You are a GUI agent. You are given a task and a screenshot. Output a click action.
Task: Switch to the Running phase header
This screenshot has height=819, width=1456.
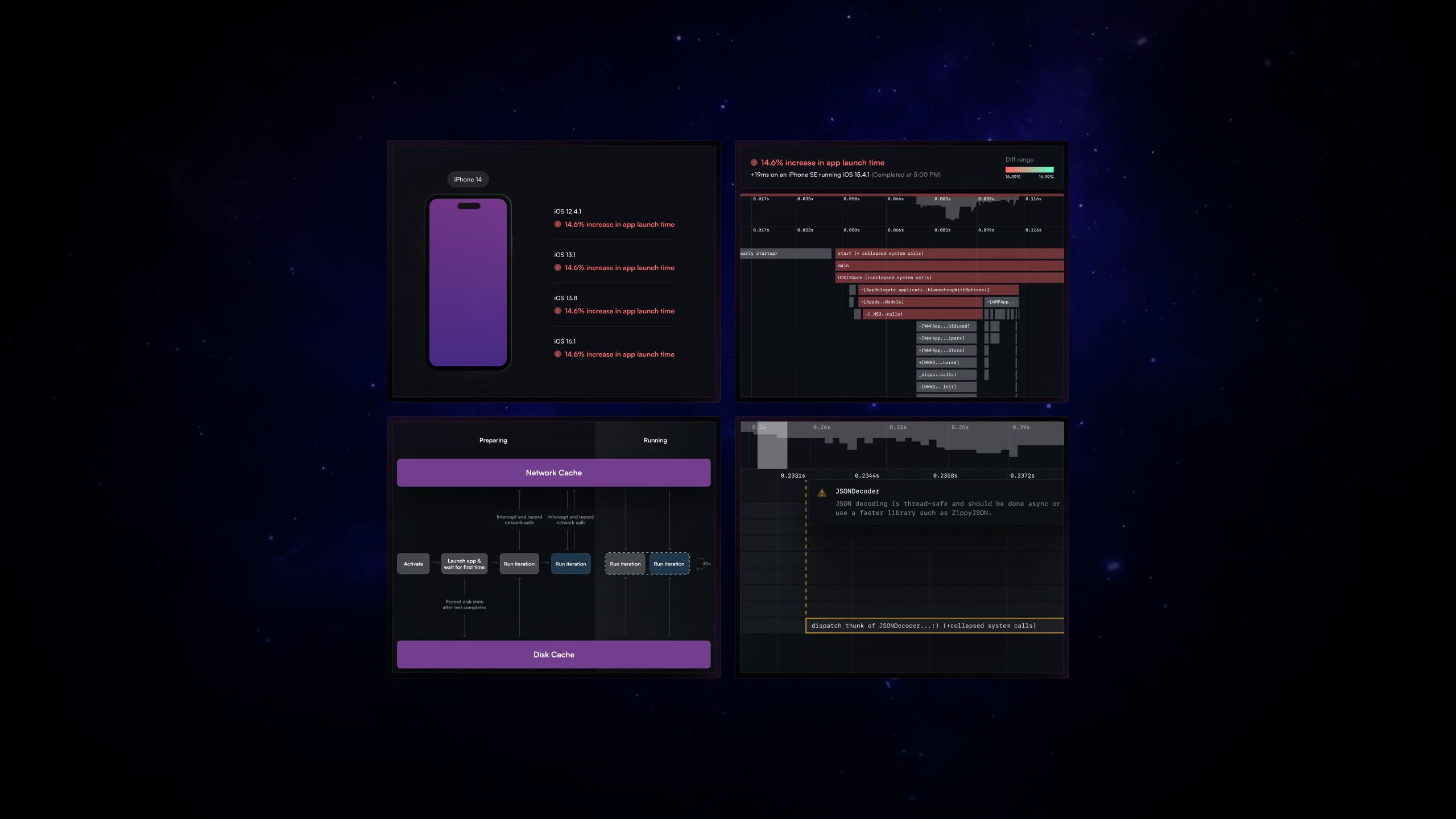coord(655,440)
